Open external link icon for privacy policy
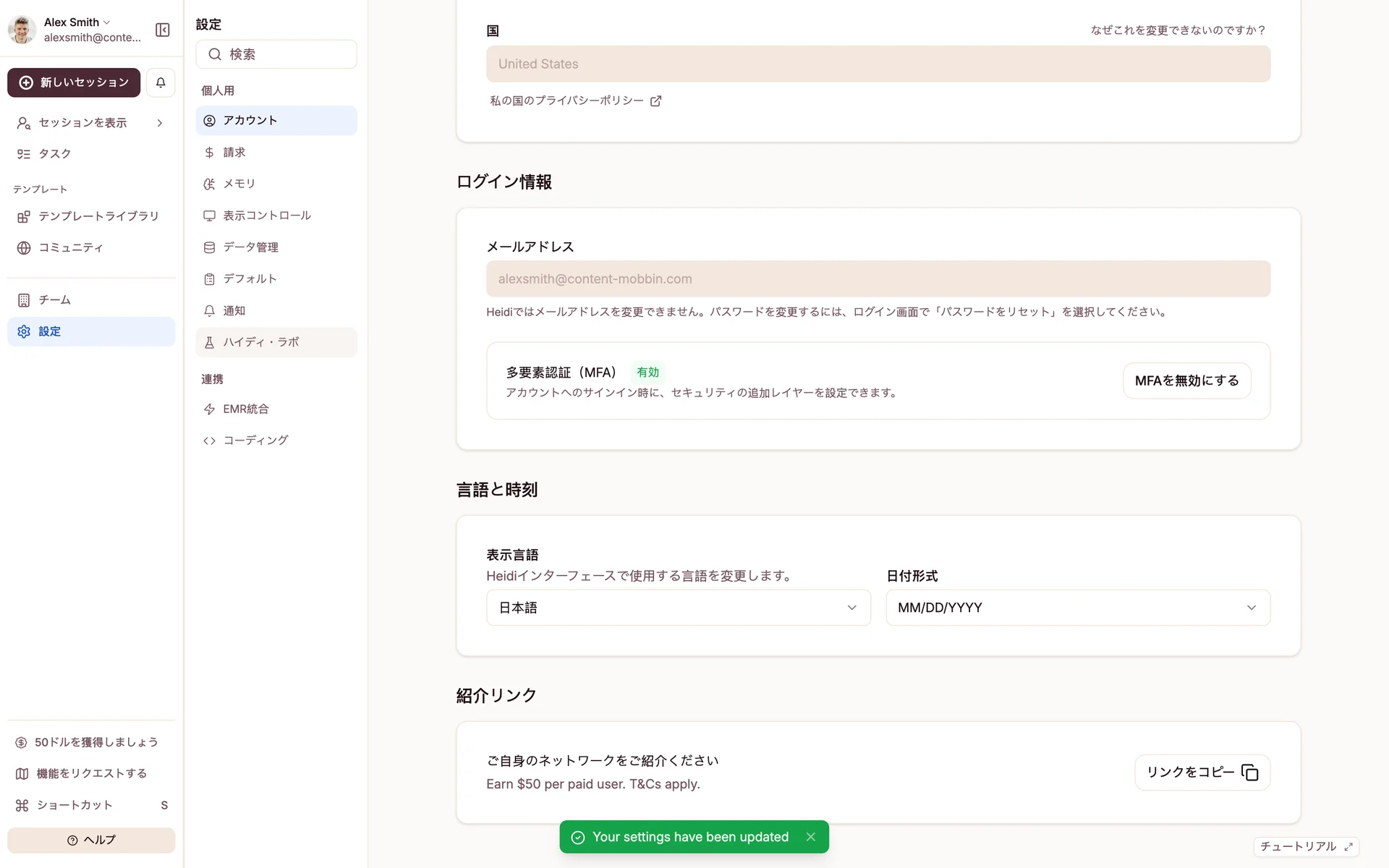The width and height of the screenshot is (1389, 868). coord(655,101)
